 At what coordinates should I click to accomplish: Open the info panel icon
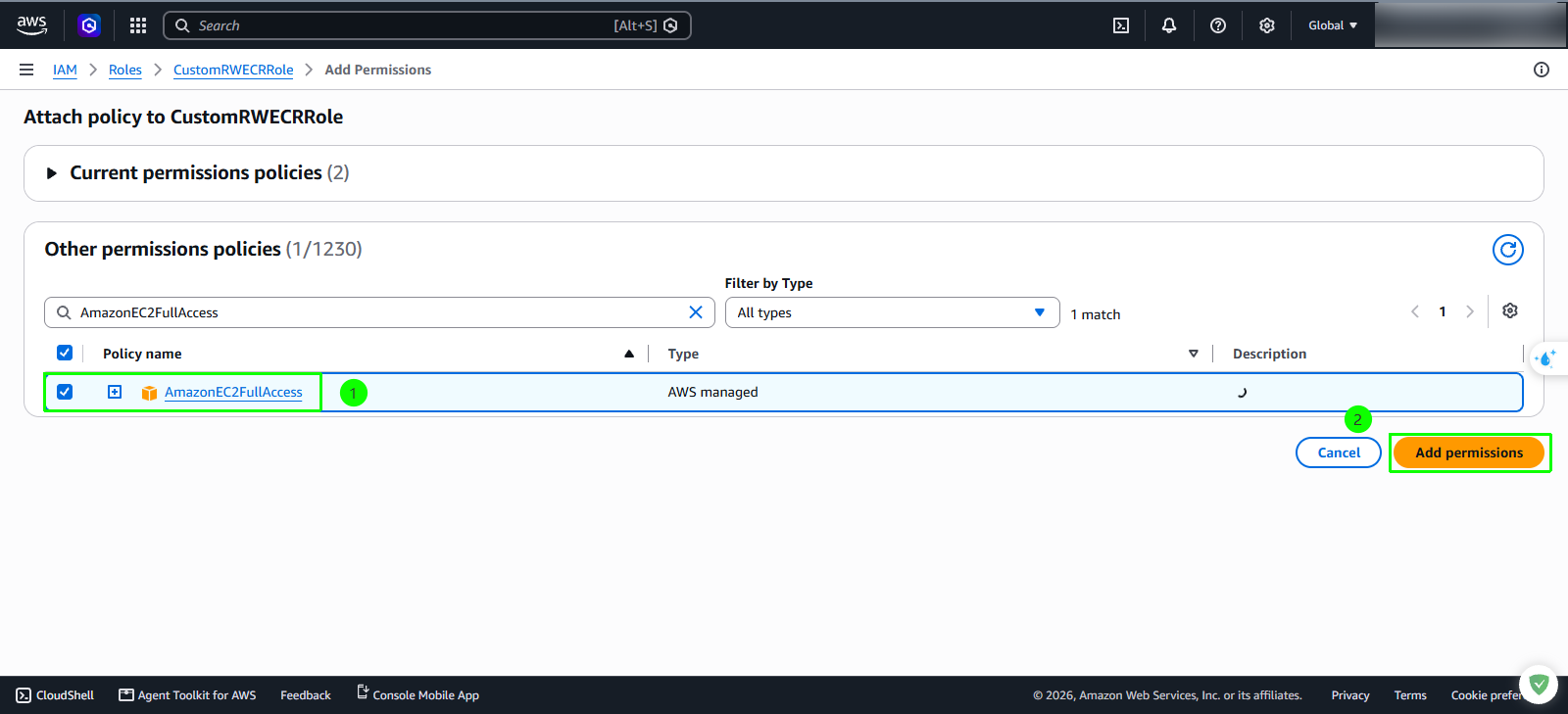click(x=1542, y=70)
